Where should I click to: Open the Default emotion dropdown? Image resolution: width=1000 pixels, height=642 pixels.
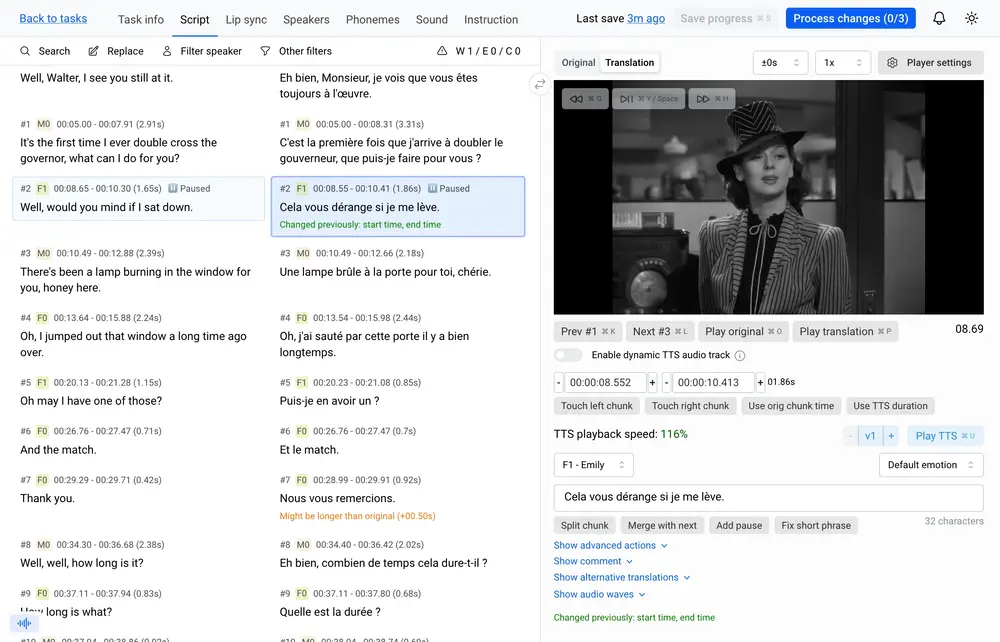tap(931, 464)
